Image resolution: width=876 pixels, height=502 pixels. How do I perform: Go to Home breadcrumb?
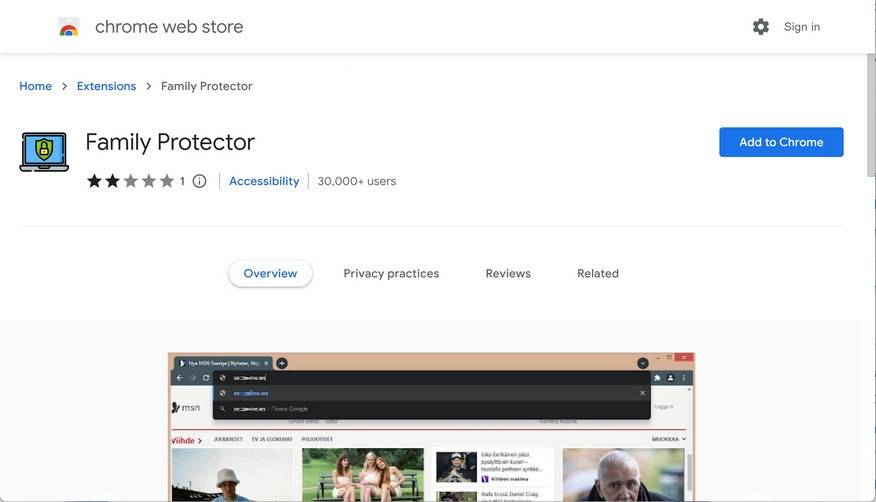(x=35, y=86)
